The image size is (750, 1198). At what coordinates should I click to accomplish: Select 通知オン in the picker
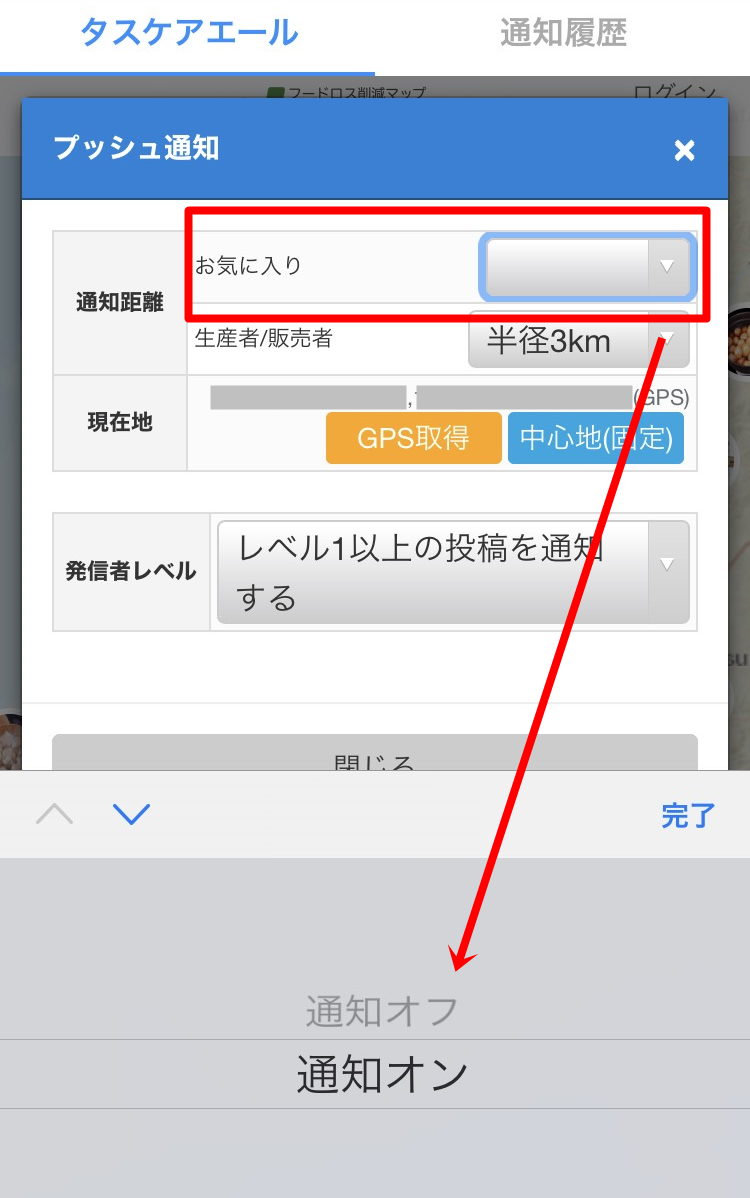pyautogui.click(x=381, y=1073)
